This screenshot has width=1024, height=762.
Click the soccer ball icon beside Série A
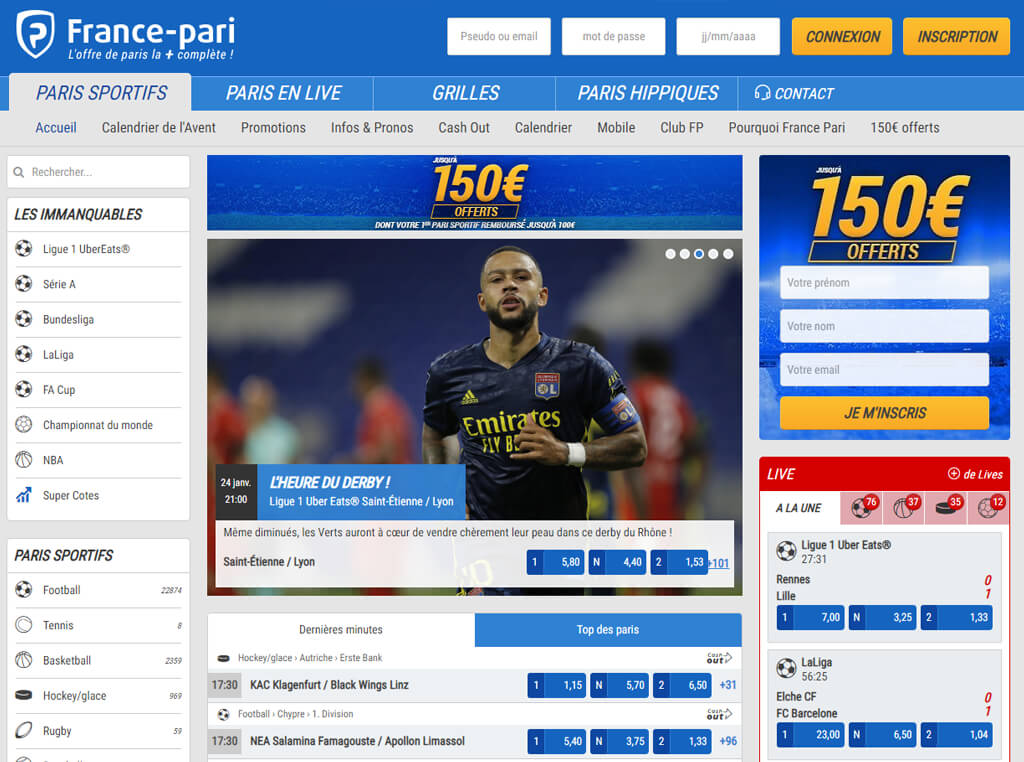[x=24, y=284]
